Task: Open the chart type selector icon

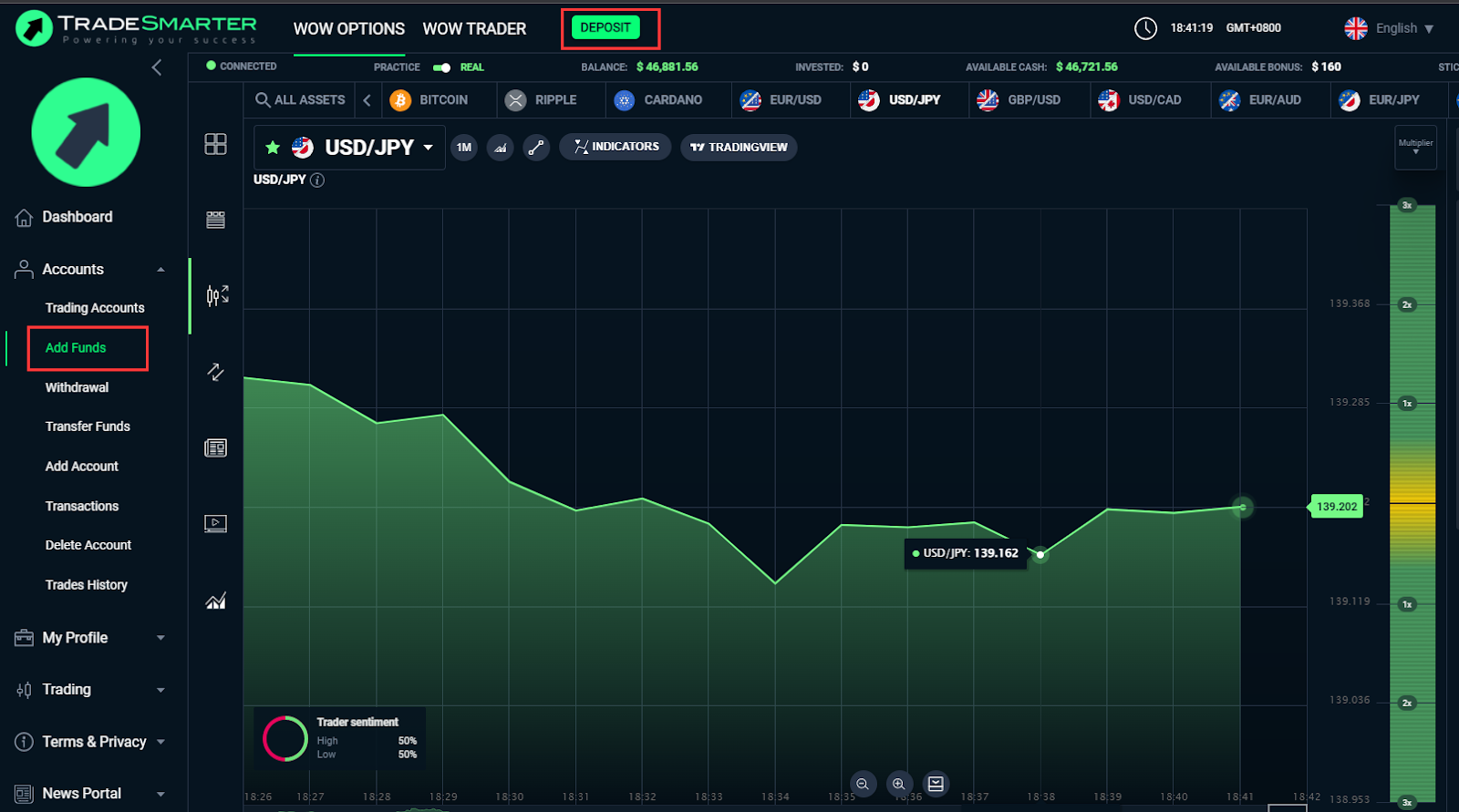Action: tap(500, 148)
